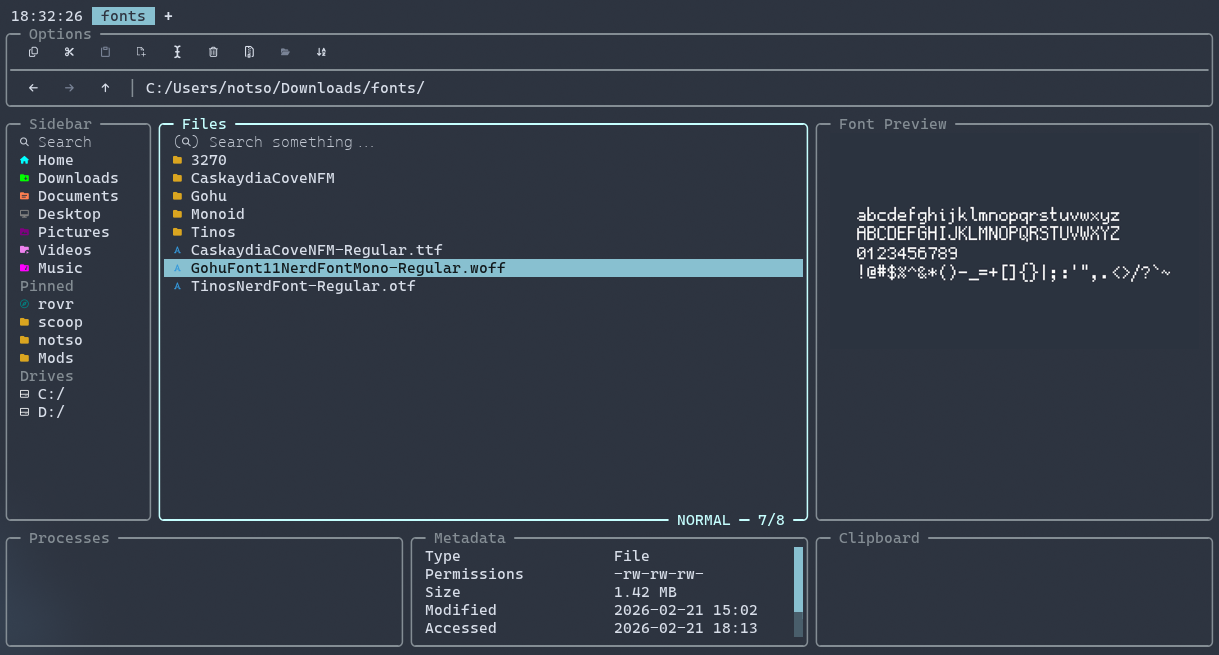
Task: Click the Rename cursor icon
Action: (177, 52)
